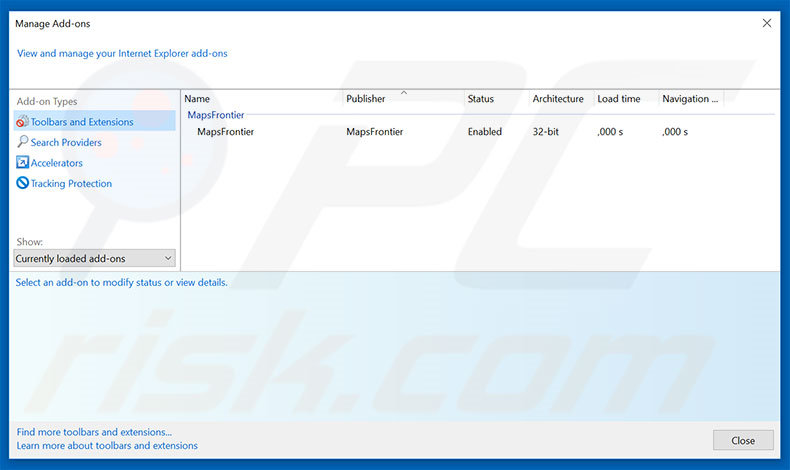Screen dimensions: 790x470
Task: Open the Accelerators add-on type
Action: [56, 163]
